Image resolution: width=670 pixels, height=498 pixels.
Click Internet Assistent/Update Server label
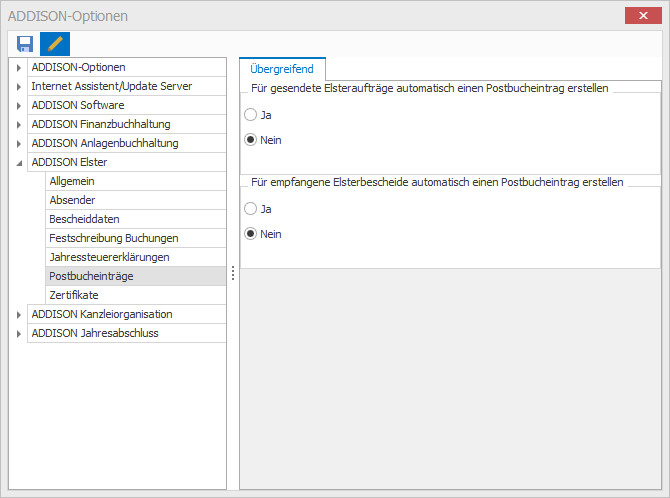coord(112,86)
